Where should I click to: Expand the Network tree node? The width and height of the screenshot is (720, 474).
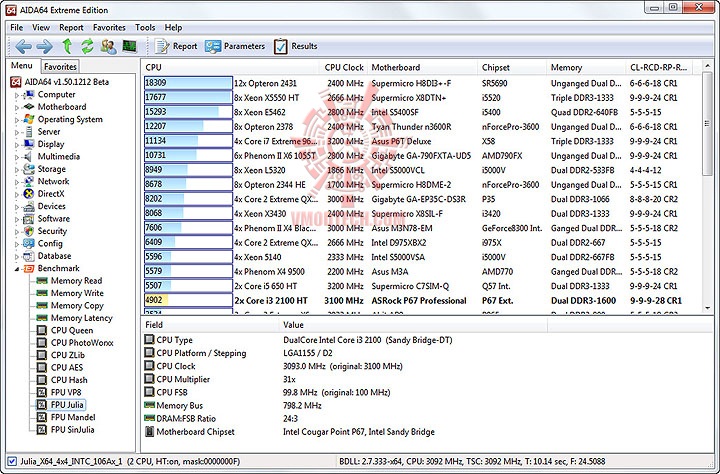tap(17, 182)
